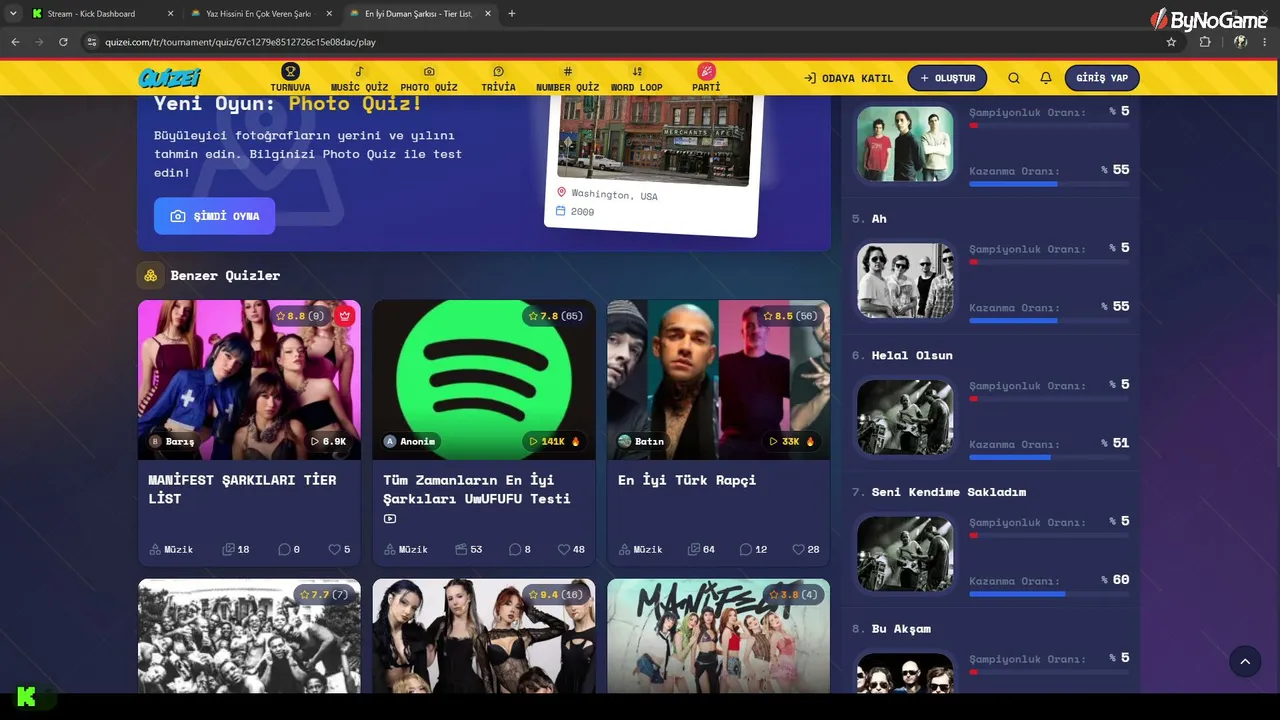
Task: Open the quiz thumbnail rated 3.8
Action: [x=718, y=636]
